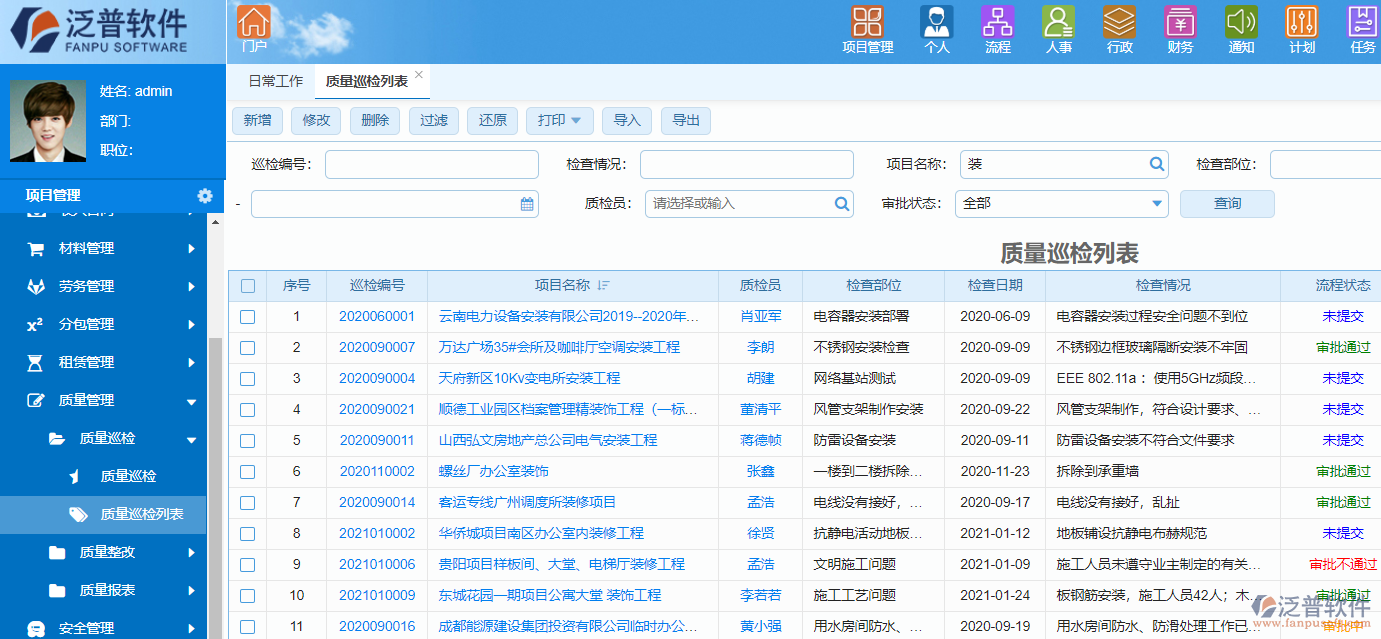1381x639 pixels.
Task: Check the row for 2020110002
Action: coord(248,472)
